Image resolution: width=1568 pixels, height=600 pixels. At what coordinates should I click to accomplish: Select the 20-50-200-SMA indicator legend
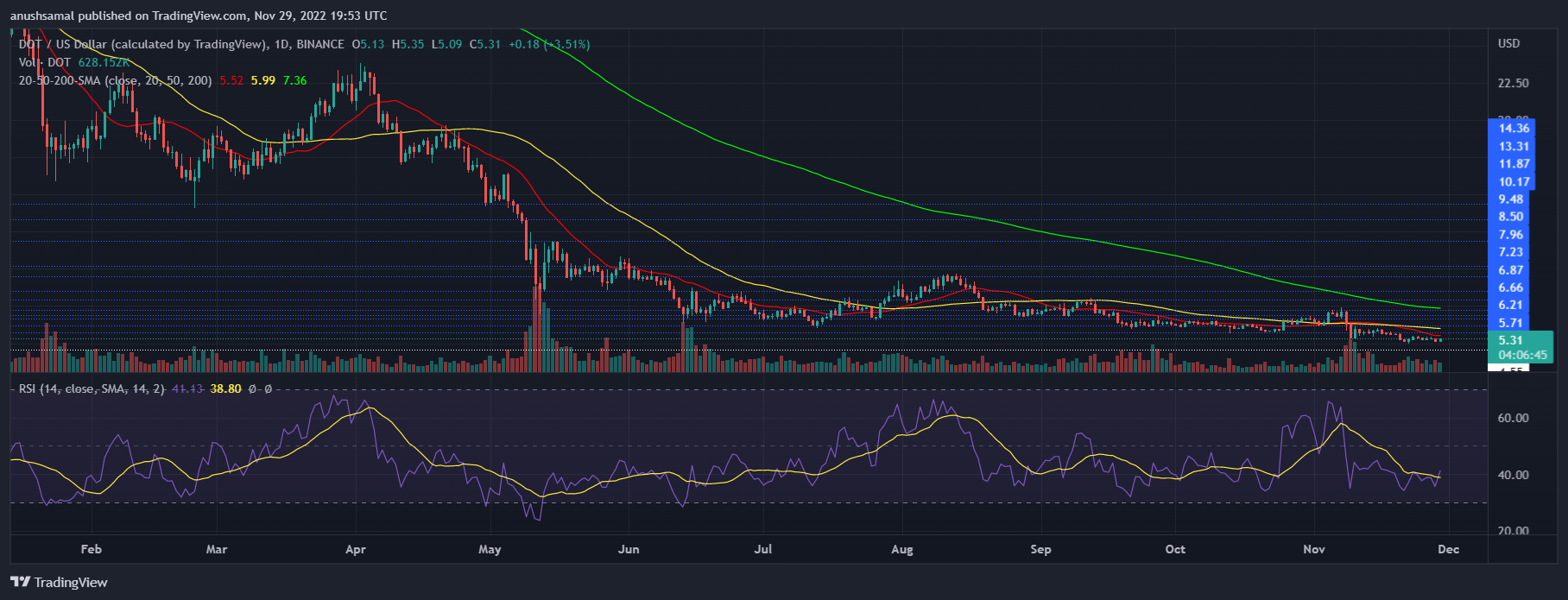tap(115, 80)
